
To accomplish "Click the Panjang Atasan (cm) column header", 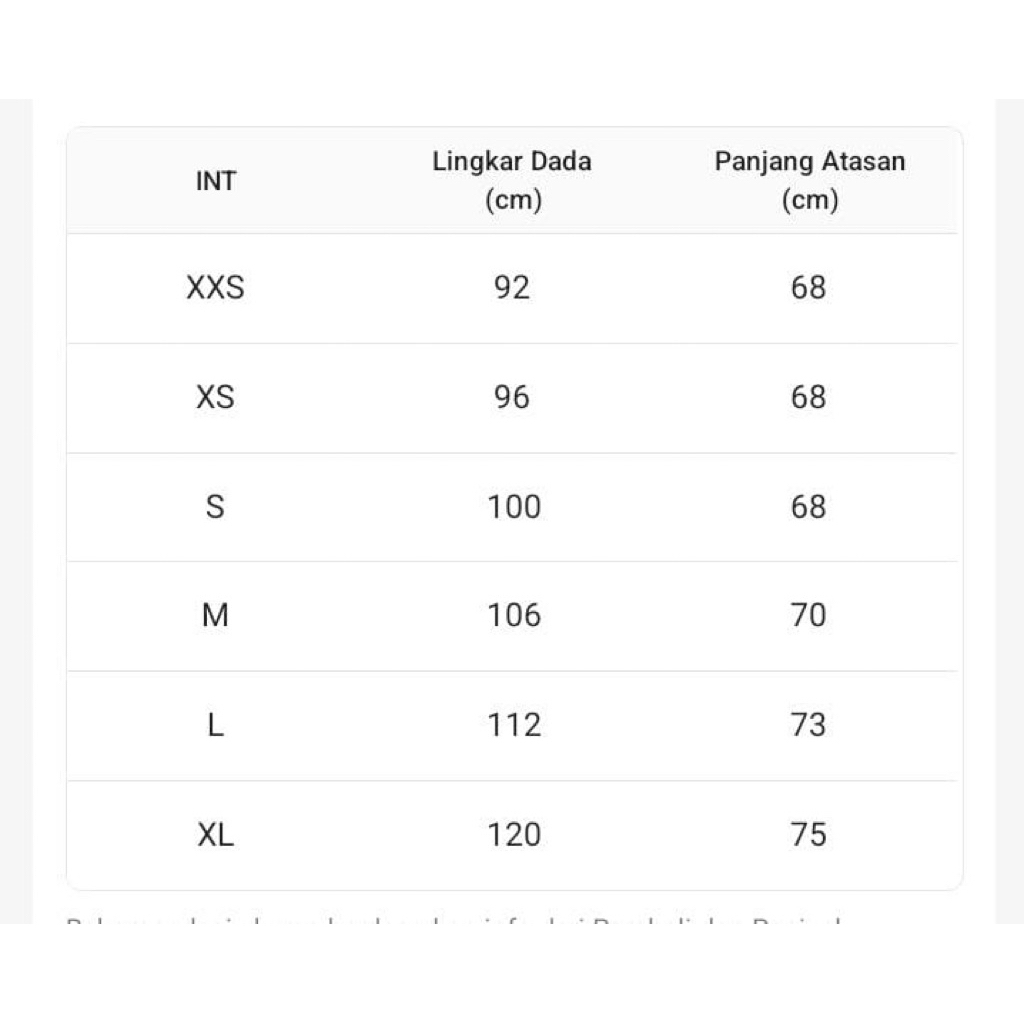I will (x=809, y=180).
